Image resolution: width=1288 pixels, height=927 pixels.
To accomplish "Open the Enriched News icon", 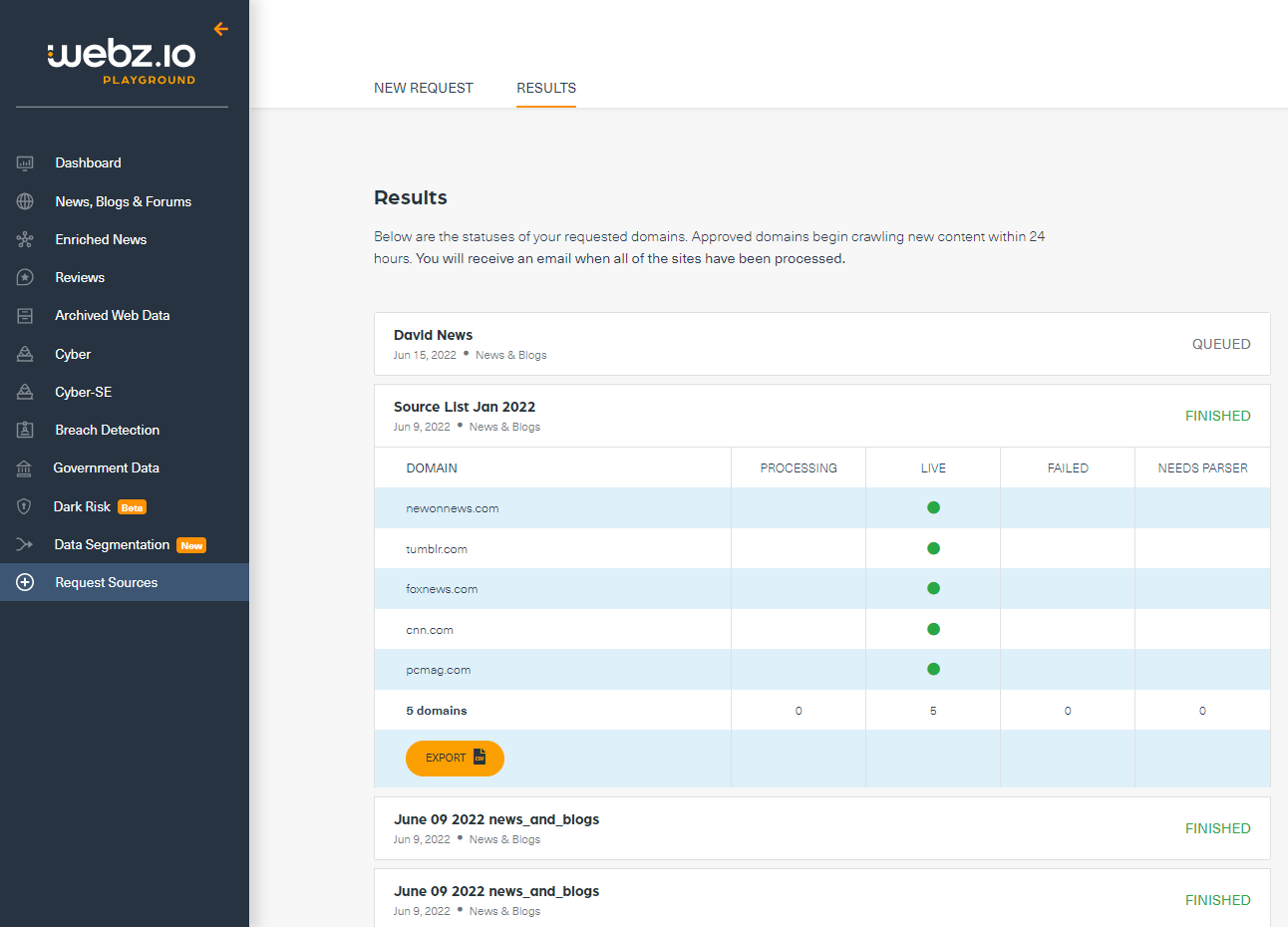I will 25,239.
